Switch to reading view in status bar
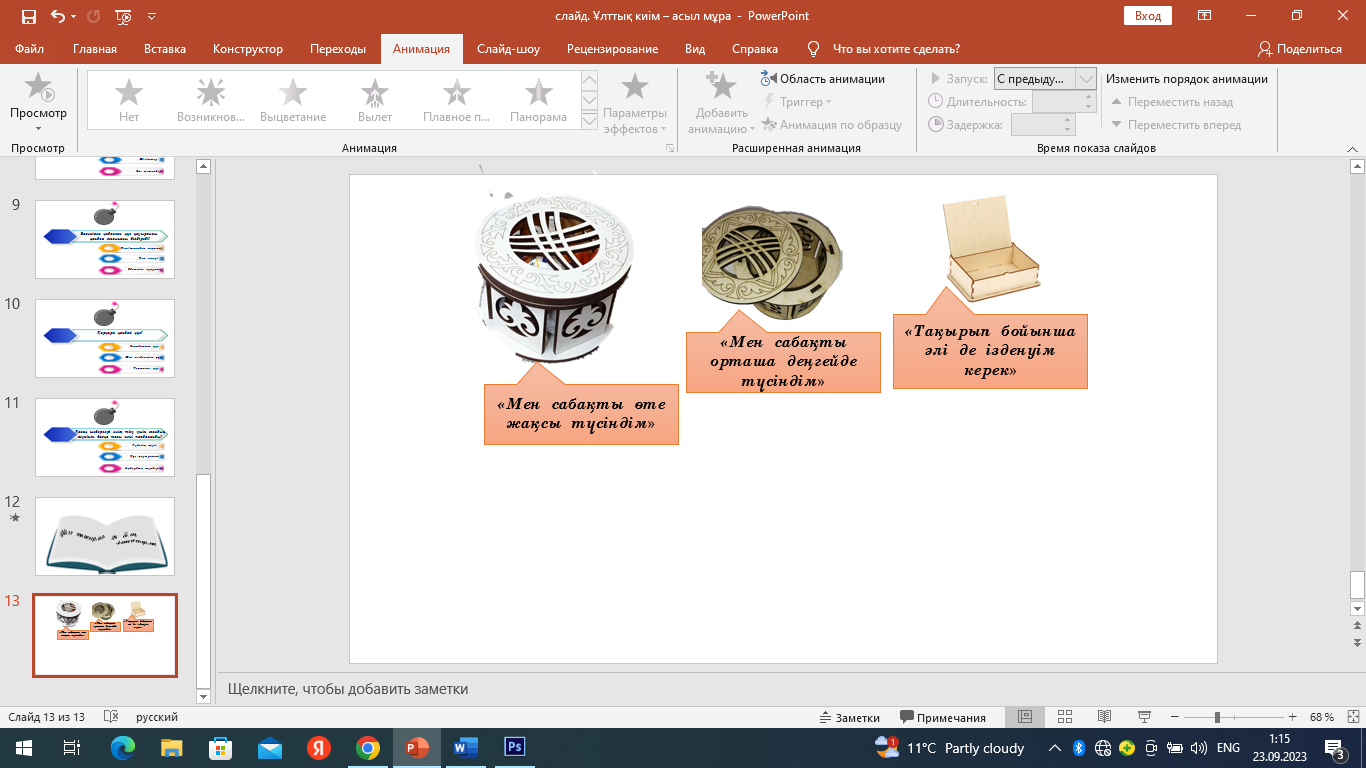The width and height of the screenshot is (1366, 768). [1104, 717]
